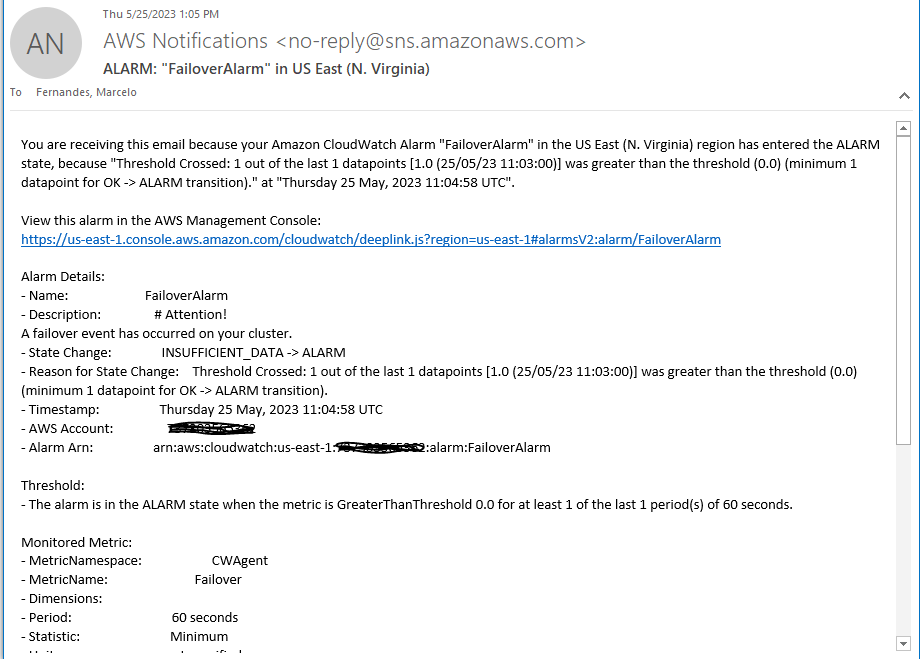Select the CWAgent MetricNamespace value
920x659 pixels.
click(239, 560)
